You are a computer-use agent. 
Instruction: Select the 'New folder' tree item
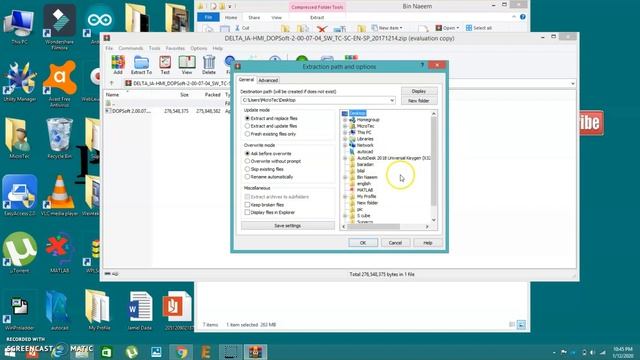tap(367, 203)
